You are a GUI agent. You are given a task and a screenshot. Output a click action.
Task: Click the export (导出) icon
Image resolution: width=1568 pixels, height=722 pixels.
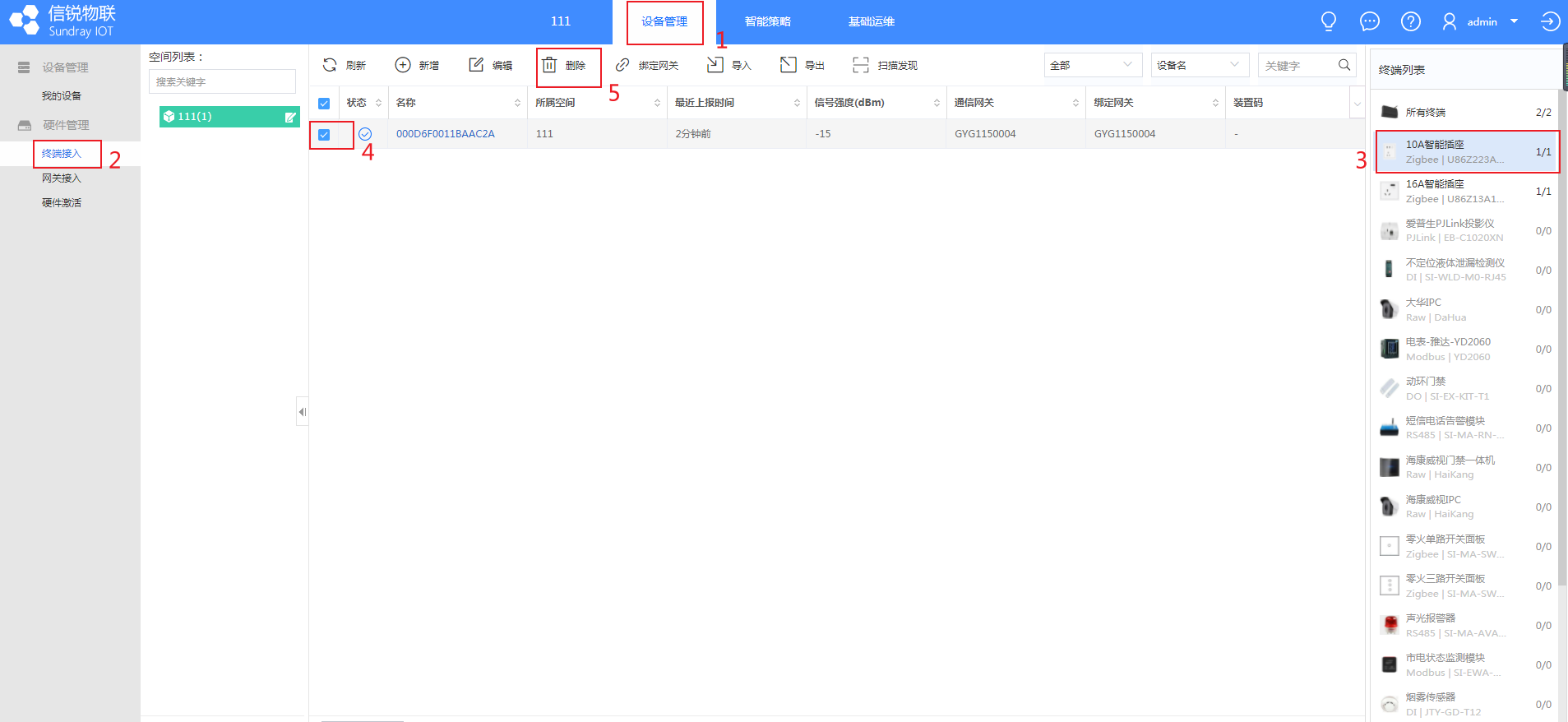pos(788,65)
